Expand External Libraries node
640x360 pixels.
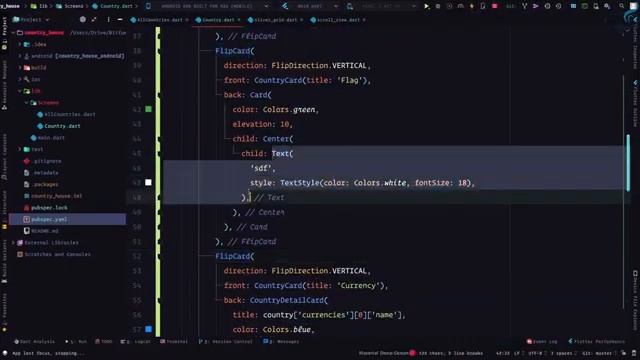(x=13, y=242)
